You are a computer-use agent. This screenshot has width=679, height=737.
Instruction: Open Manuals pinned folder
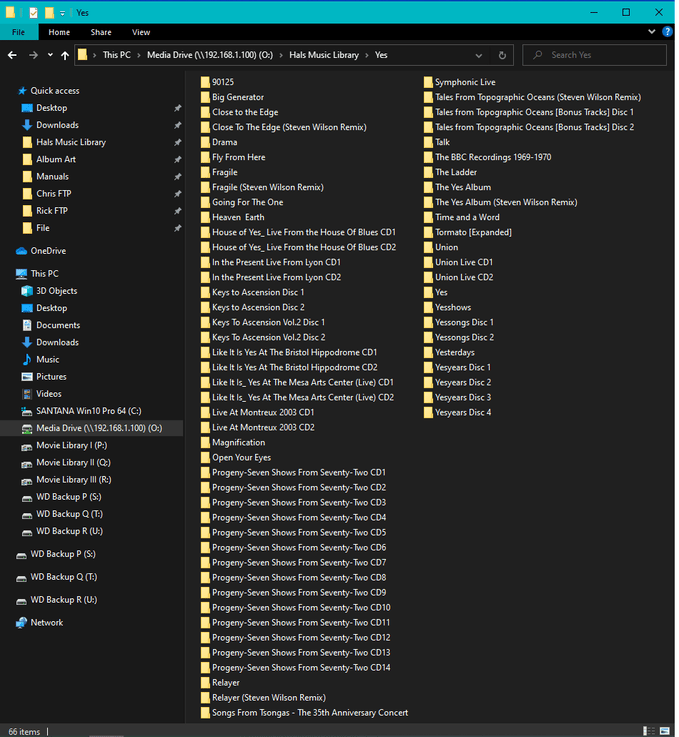53,177
